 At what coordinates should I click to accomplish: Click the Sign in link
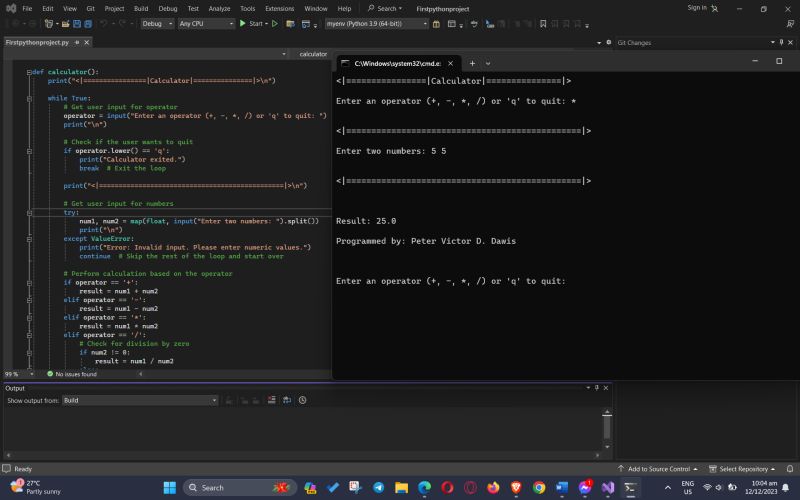pyautogui.click(x=697, y=8)
